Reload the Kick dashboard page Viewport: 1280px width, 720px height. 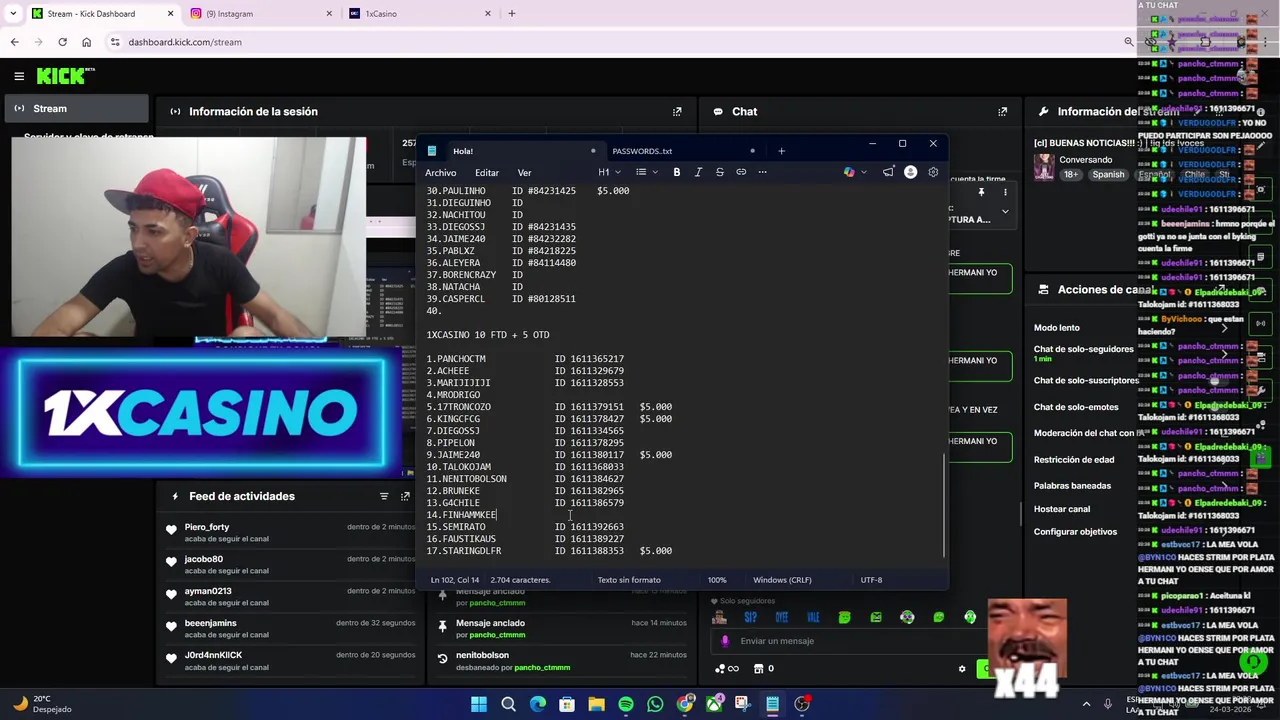coord(62,42)
